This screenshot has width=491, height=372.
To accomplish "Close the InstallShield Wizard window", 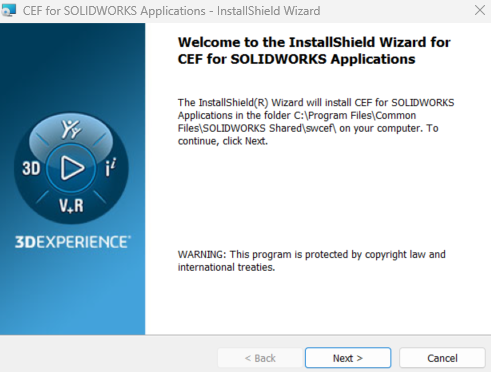I will (x=480, y=10).
